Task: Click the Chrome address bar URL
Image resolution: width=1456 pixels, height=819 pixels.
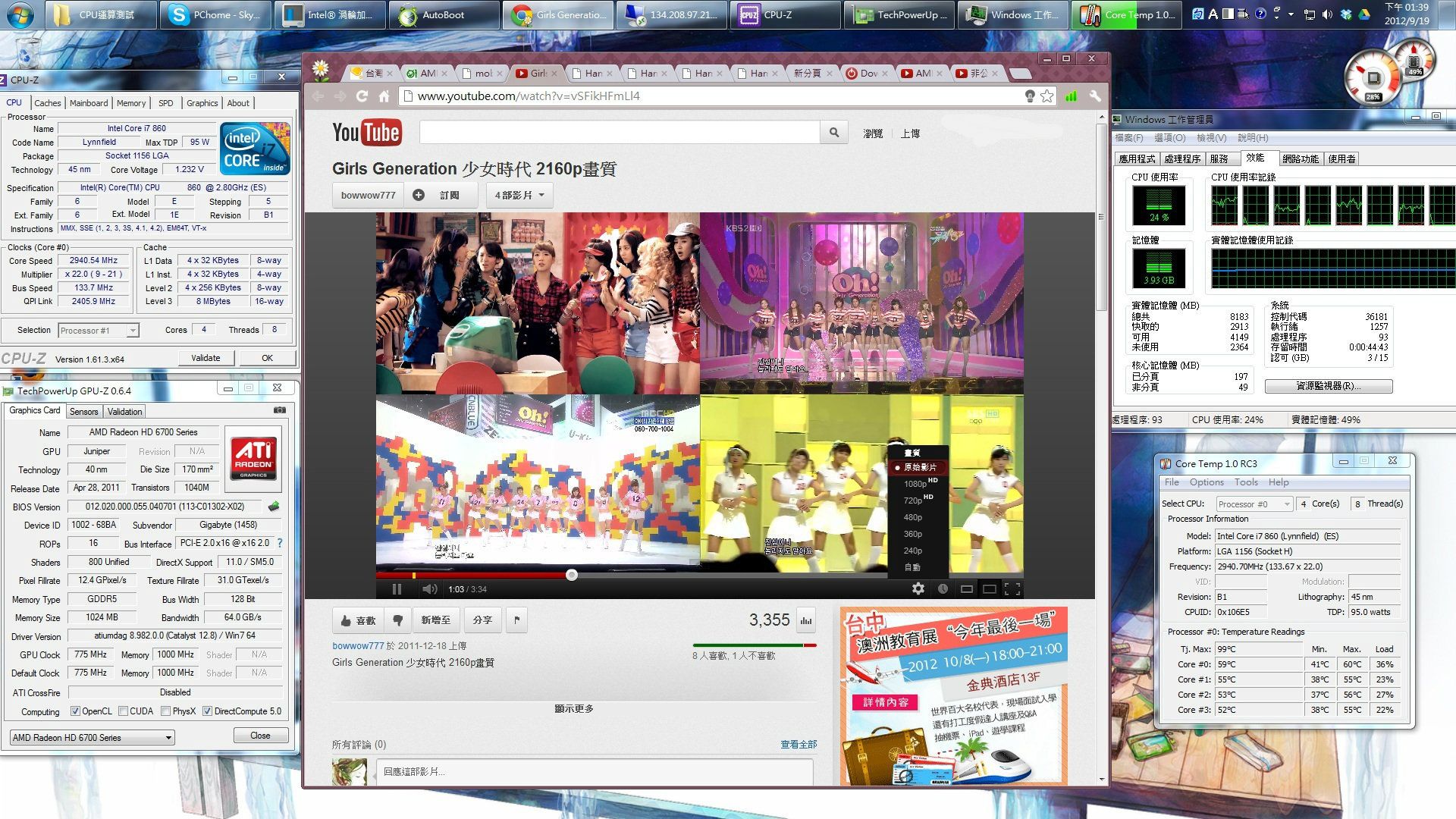Action: pos(529,96)
